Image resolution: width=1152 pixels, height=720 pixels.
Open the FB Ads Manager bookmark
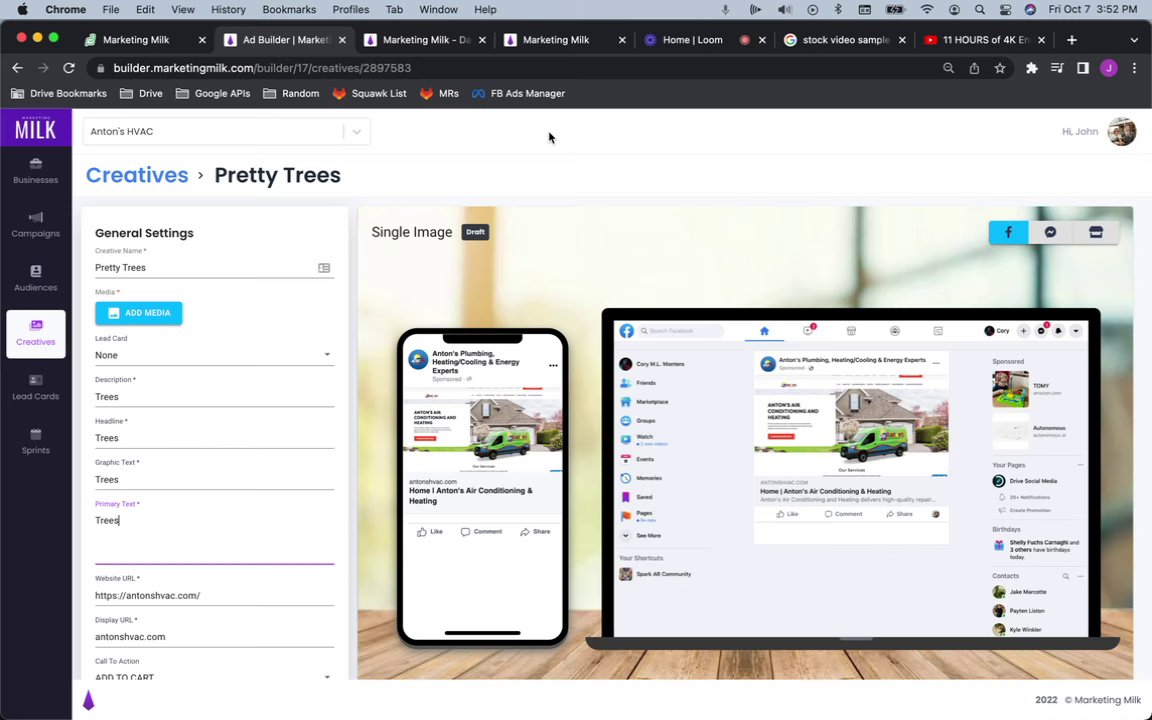click(519, 93)
